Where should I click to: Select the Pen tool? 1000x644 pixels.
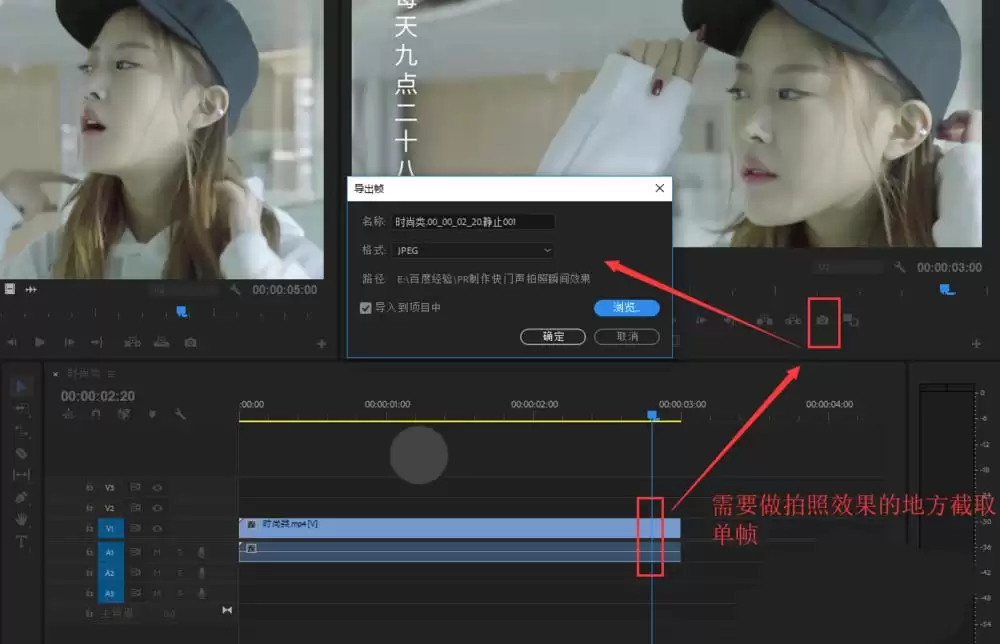coord(21,497)
